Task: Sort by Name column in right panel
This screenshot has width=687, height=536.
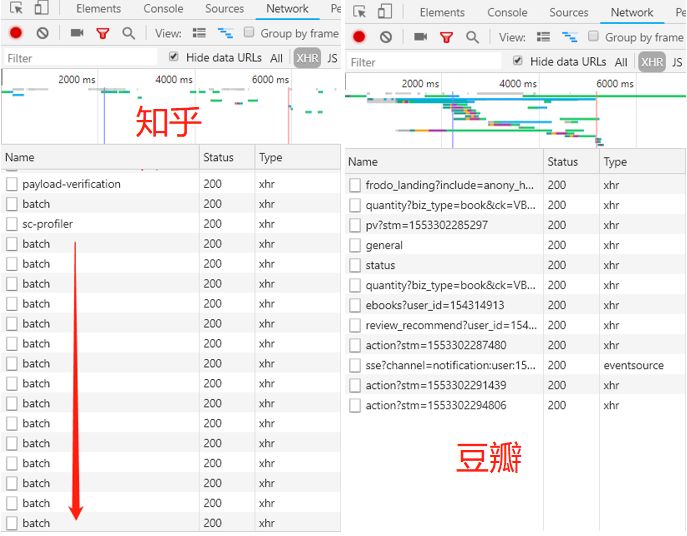Action: [x=444, y=162]
